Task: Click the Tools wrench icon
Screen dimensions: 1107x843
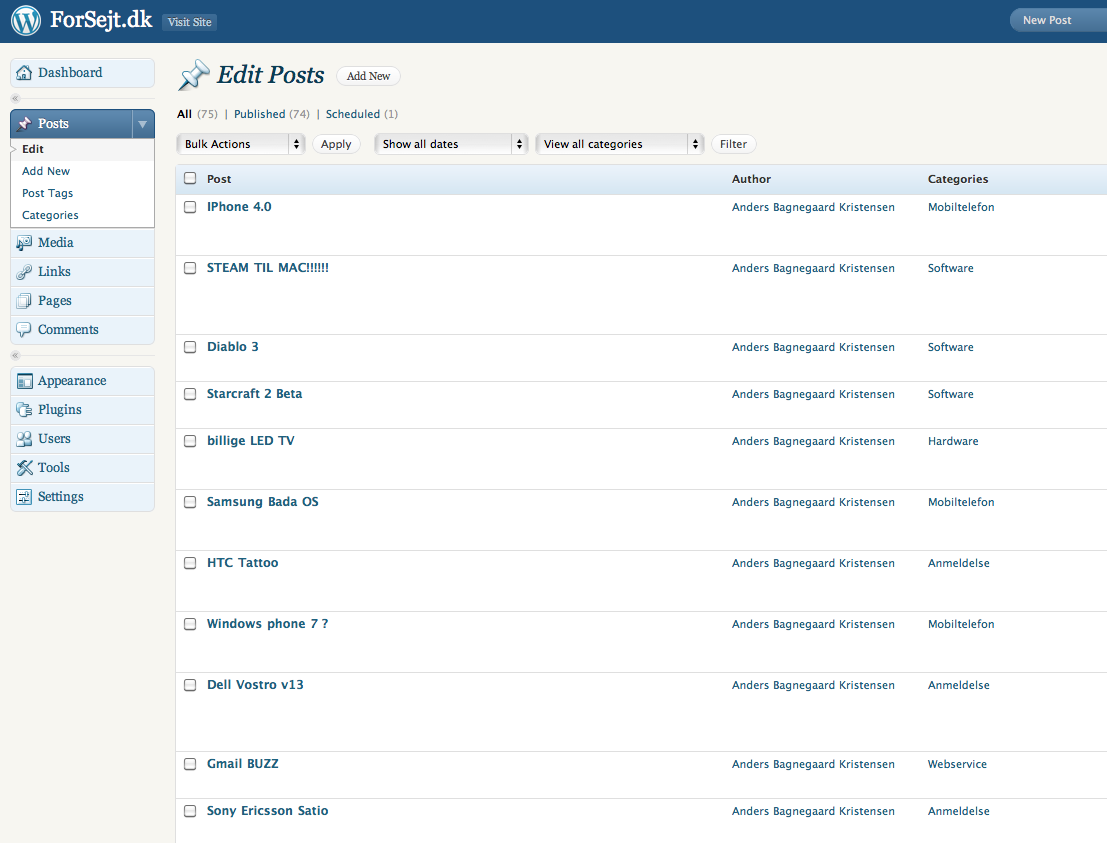Action: (x=24, y=468)
